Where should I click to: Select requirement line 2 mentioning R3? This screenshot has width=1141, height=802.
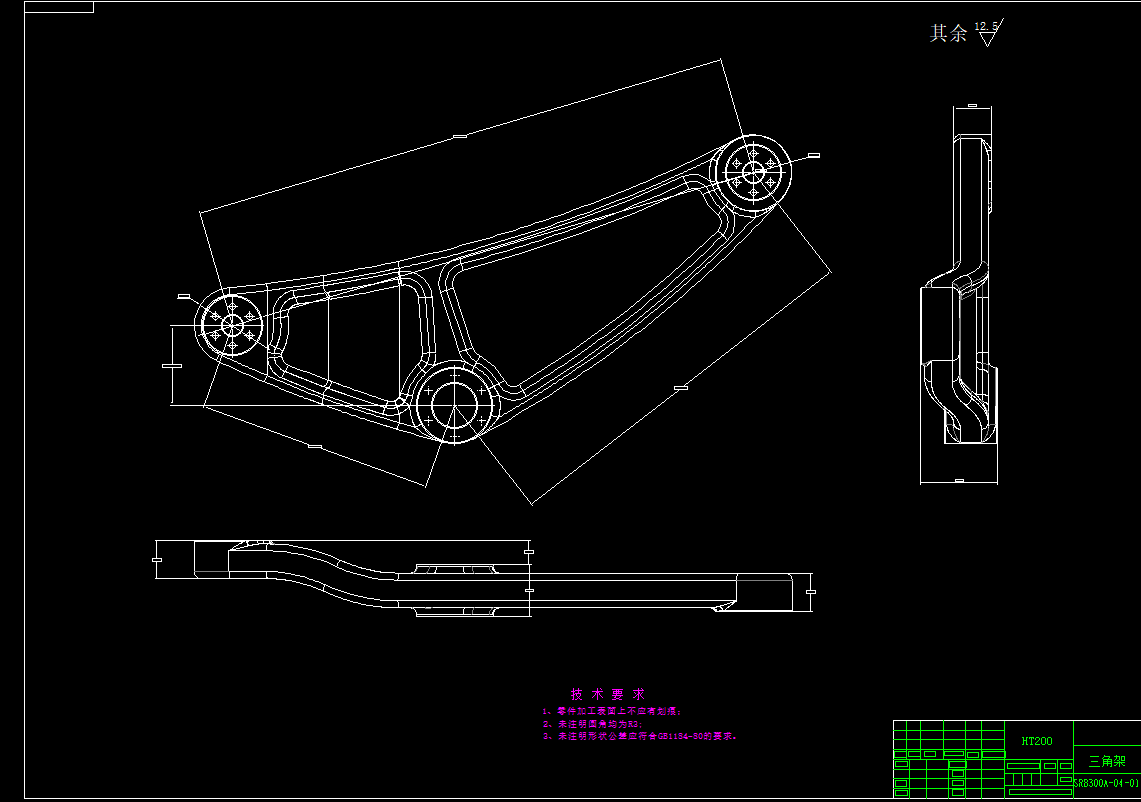pos(593,724)
